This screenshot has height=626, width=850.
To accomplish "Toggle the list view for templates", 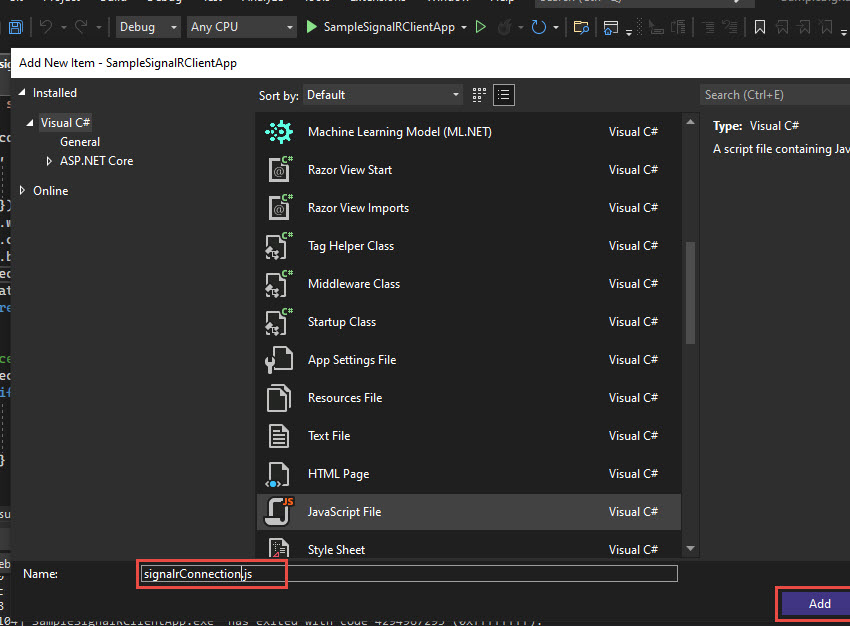I will (x=504, y=94).
